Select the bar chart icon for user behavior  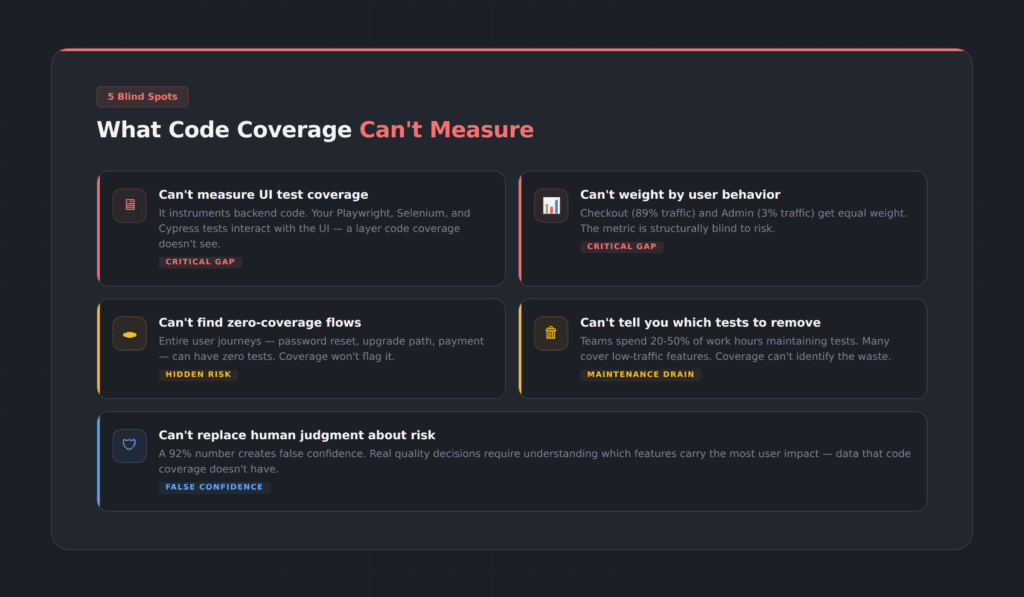pos(551,205)
